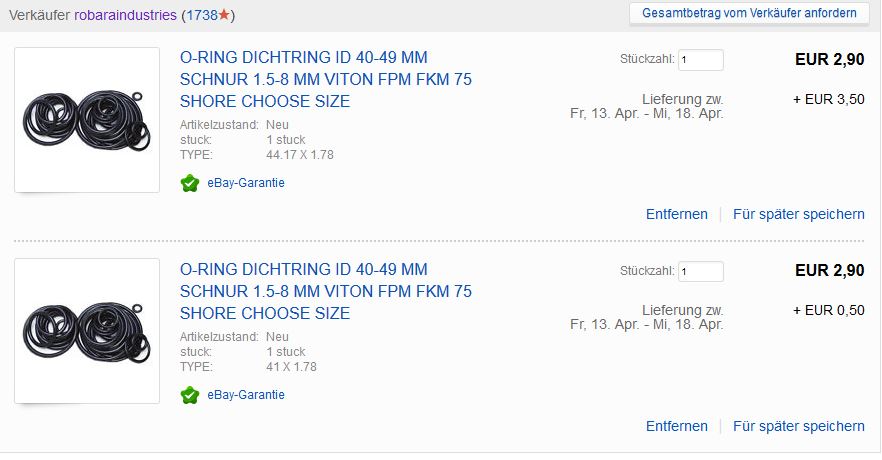Open thumbnail of the 41 X 1.78 O-ring
The width and height of the screenshot is (882, 460).
pos(87,331)
